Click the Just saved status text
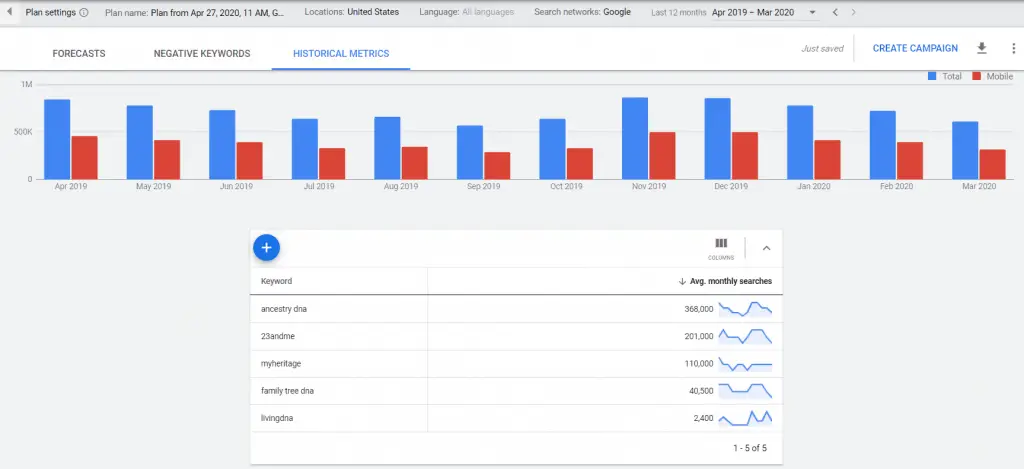The height and width of the screenshot is (469, 1024). (822, 49)
